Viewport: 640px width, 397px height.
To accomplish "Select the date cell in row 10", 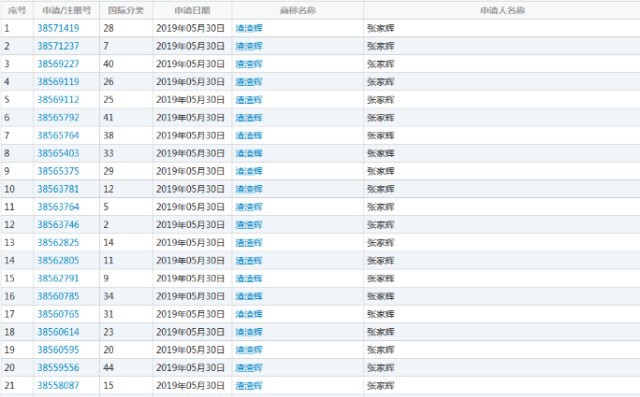I will click(192, 189).
